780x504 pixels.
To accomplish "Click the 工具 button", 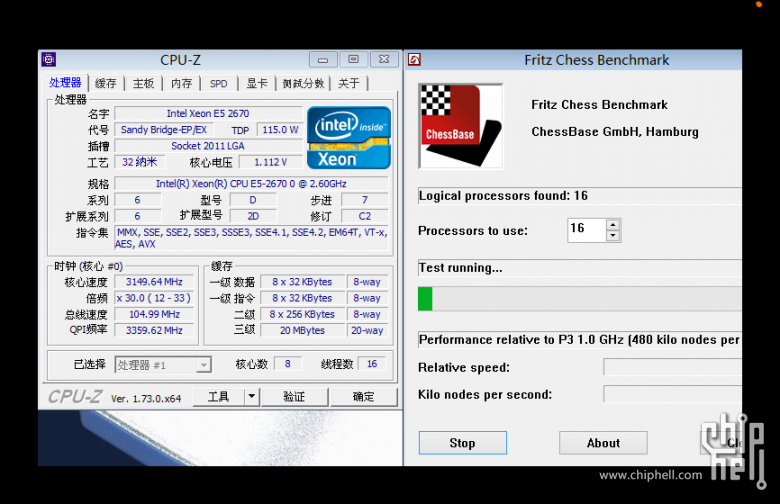I will (218, 397).
